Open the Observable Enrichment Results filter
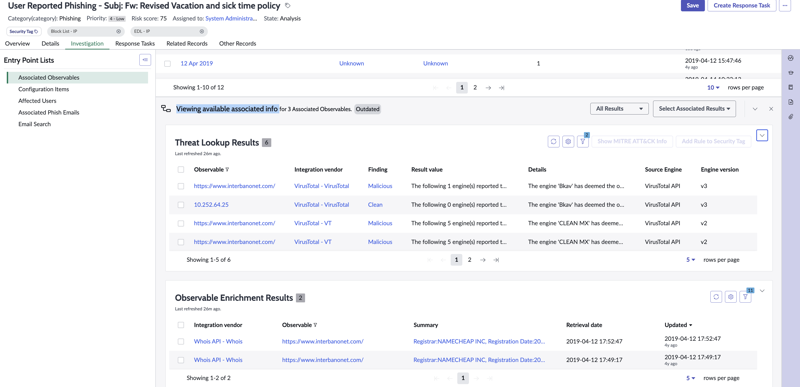Image resolution: width=800 pixels, height=387 pixels. [745, 297]
